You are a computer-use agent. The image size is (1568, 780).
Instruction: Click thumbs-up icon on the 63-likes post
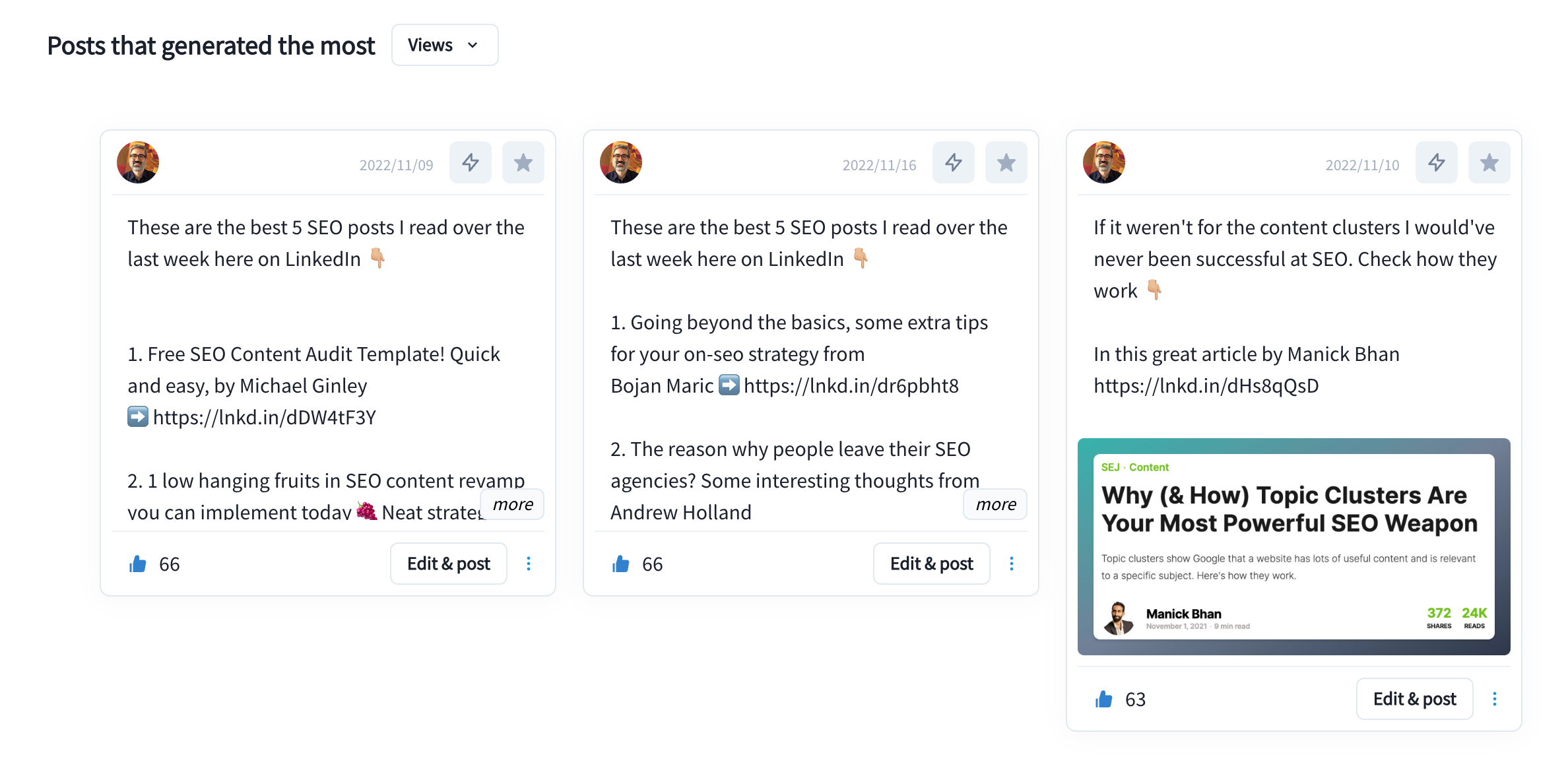(1104, 699)
